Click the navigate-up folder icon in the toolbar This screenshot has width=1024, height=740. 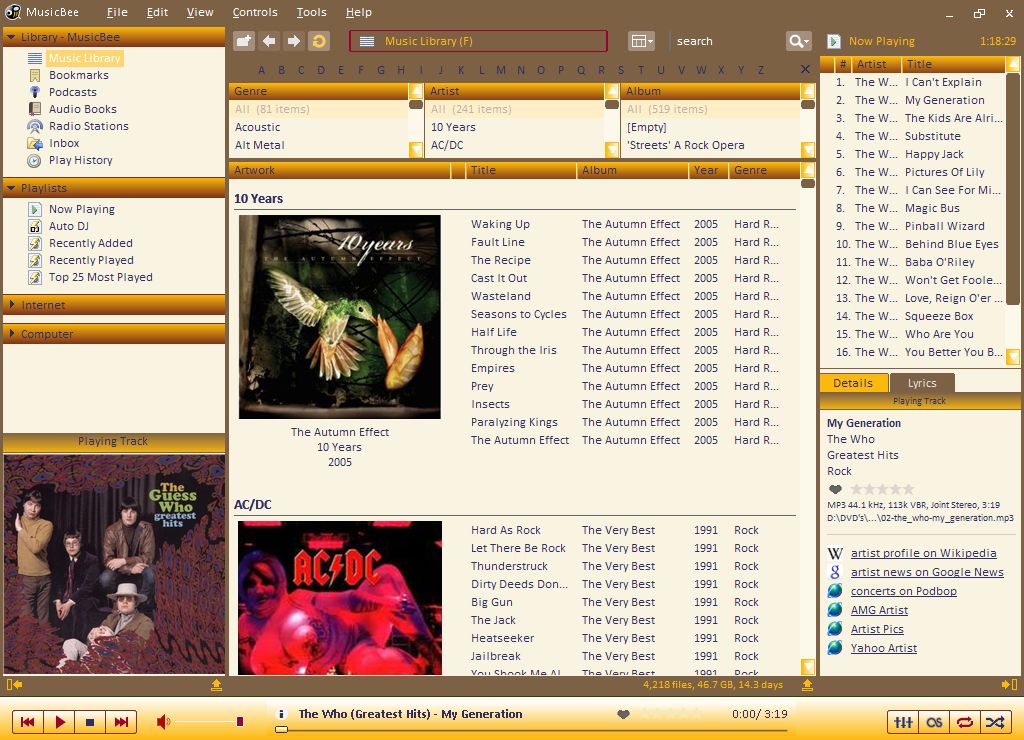pos(244,41)
